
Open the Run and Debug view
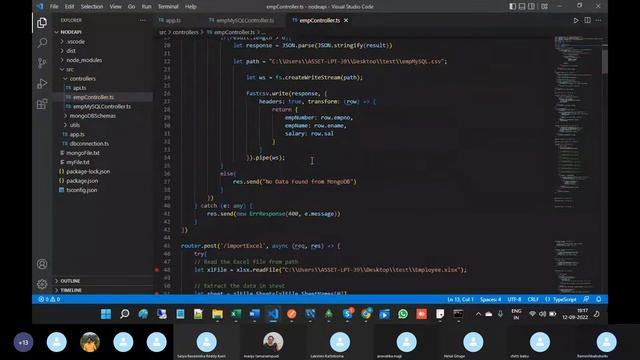[42, 83]
